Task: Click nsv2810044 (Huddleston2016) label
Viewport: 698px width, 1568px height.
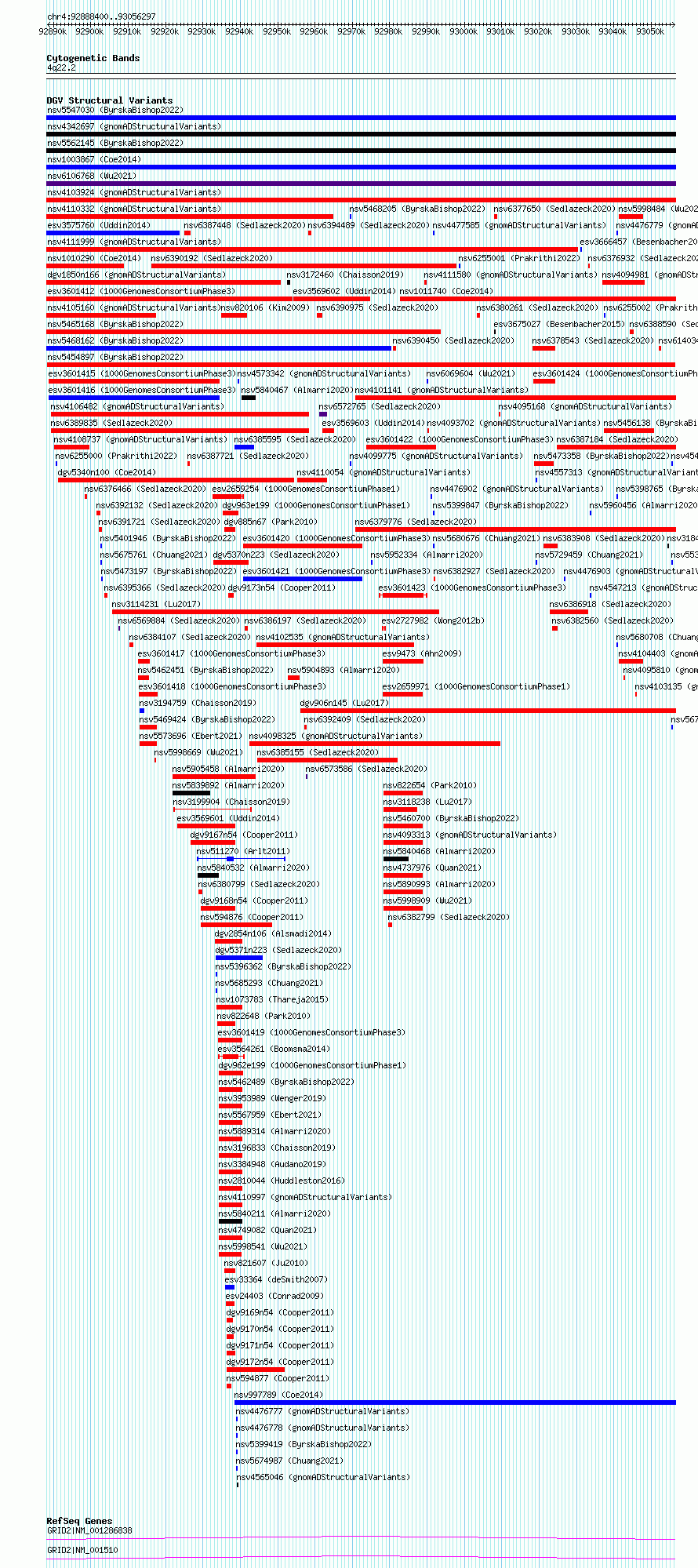Action: pos(281,1181)
